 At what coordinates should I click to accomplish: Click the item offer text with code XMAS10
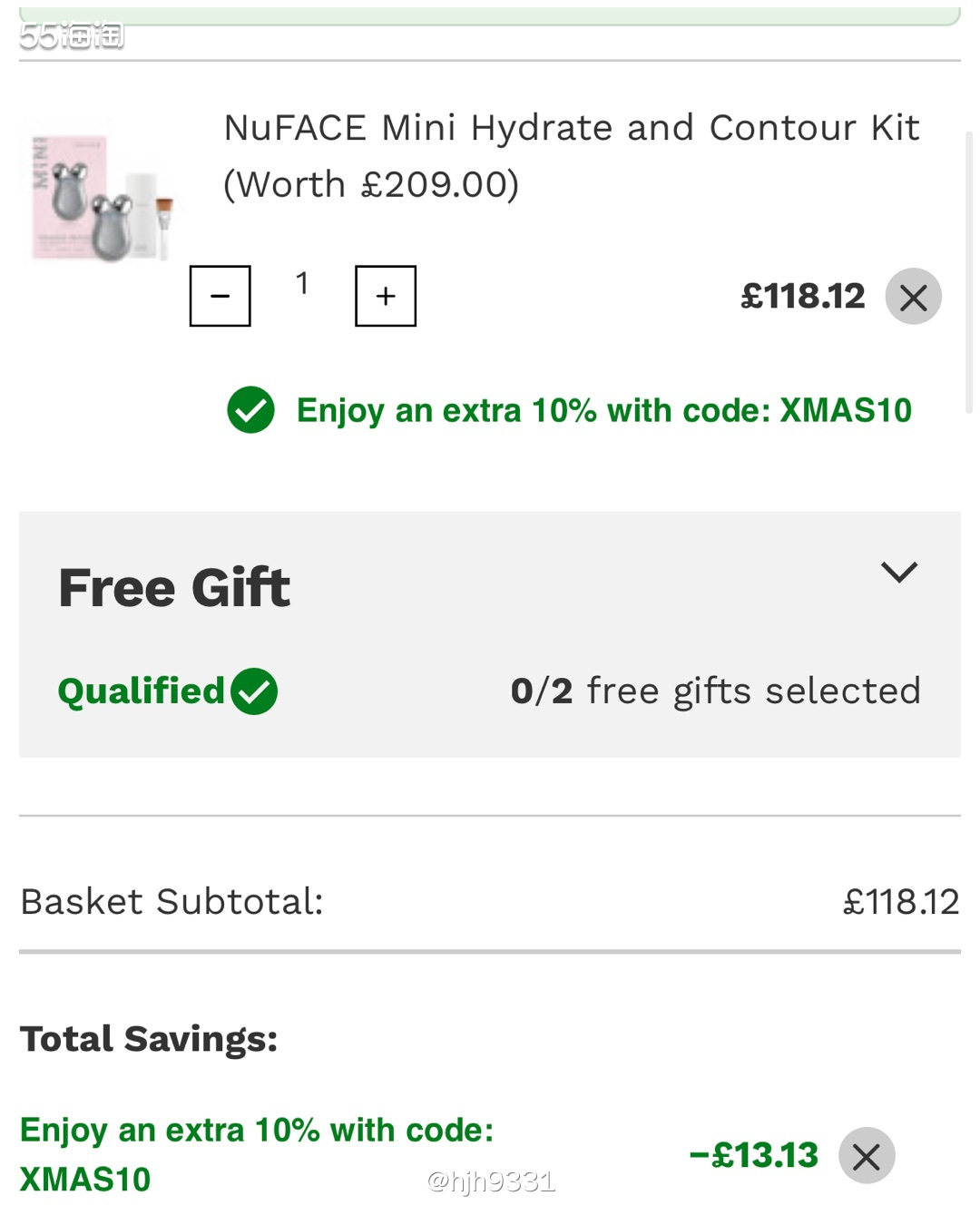pos(603,410)
